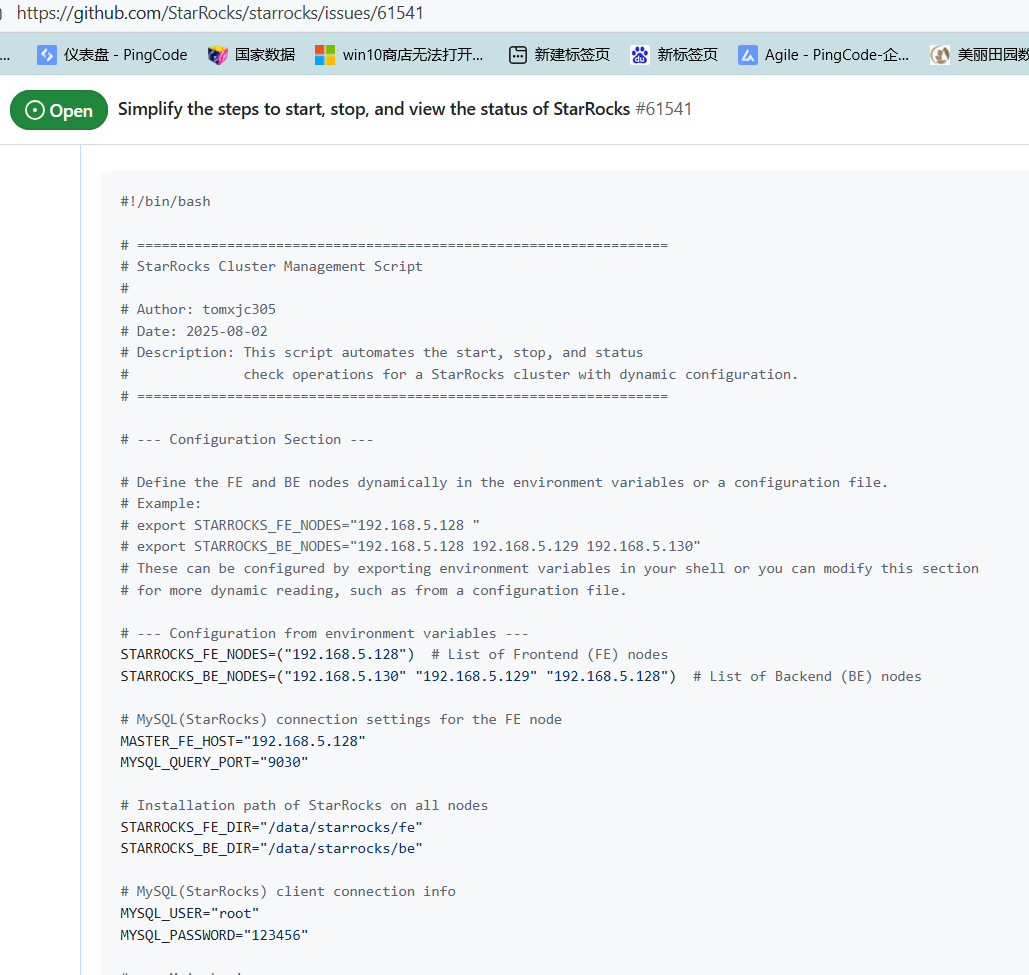The width and height of the screenshot is (1029, 975).
Task: Click the '# Example:' comment line
Action: [x=161, y=503]
